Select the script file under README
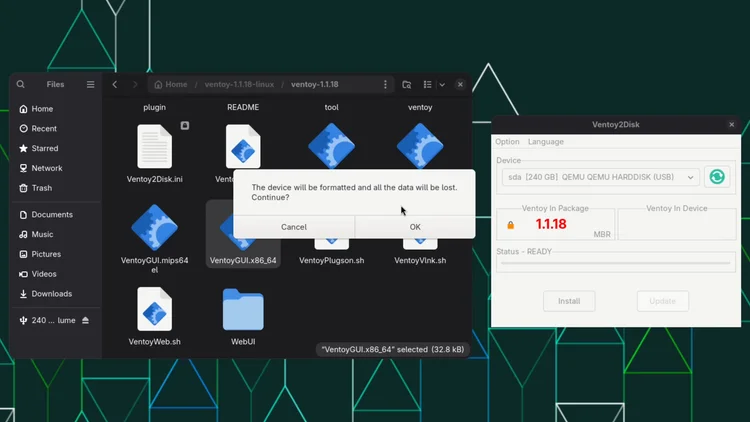Image resolution: width=750 pixels, height=422 pixels. coord(243,146)
